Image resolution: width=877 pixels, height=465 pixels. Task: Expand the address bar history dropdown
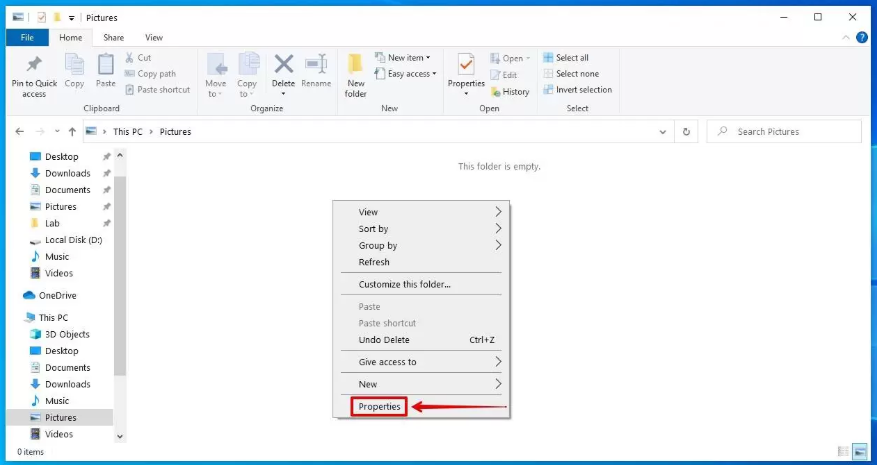[x=663, y=132]
